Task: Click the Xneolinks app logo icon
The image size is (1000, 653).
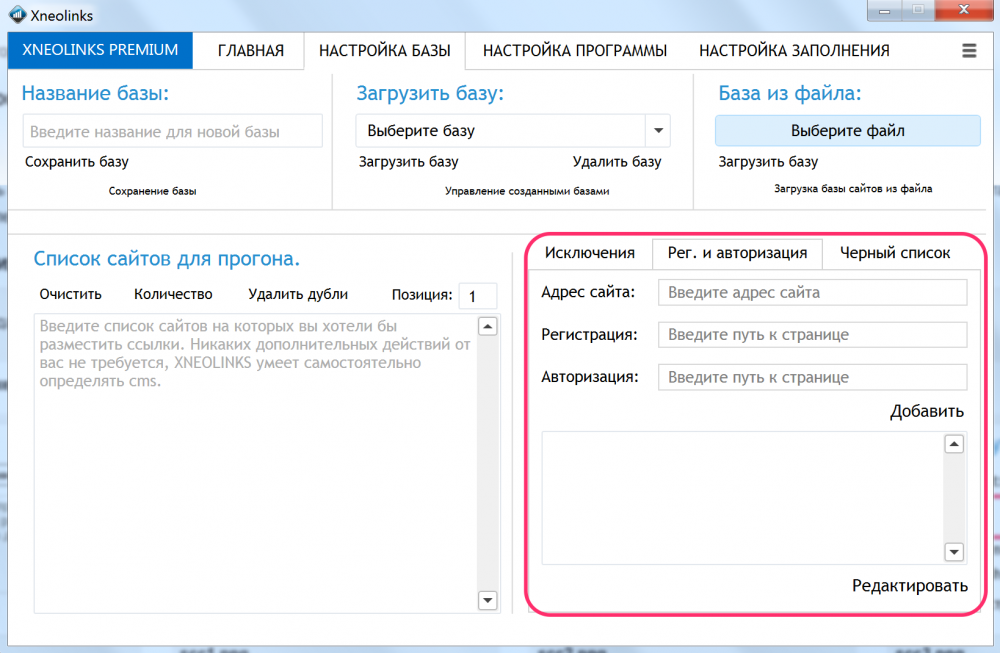Action: pos(17,14)
